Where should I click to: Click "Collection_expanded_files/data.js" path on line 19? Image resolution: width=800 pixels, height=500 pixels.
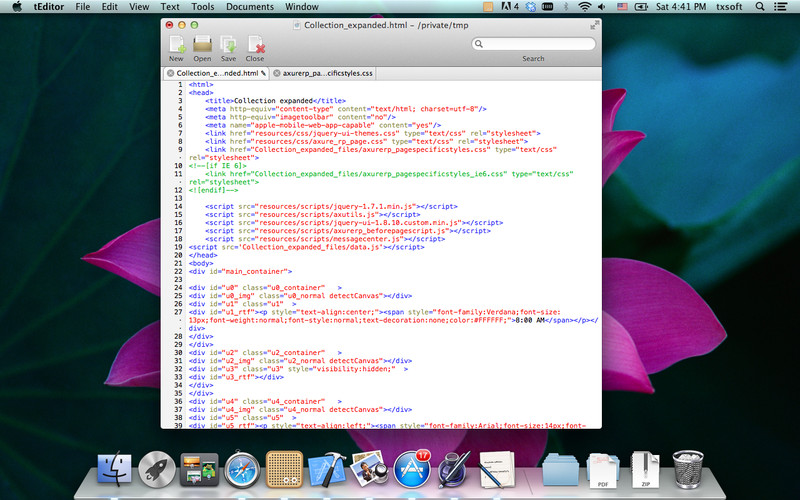(311, 247)
